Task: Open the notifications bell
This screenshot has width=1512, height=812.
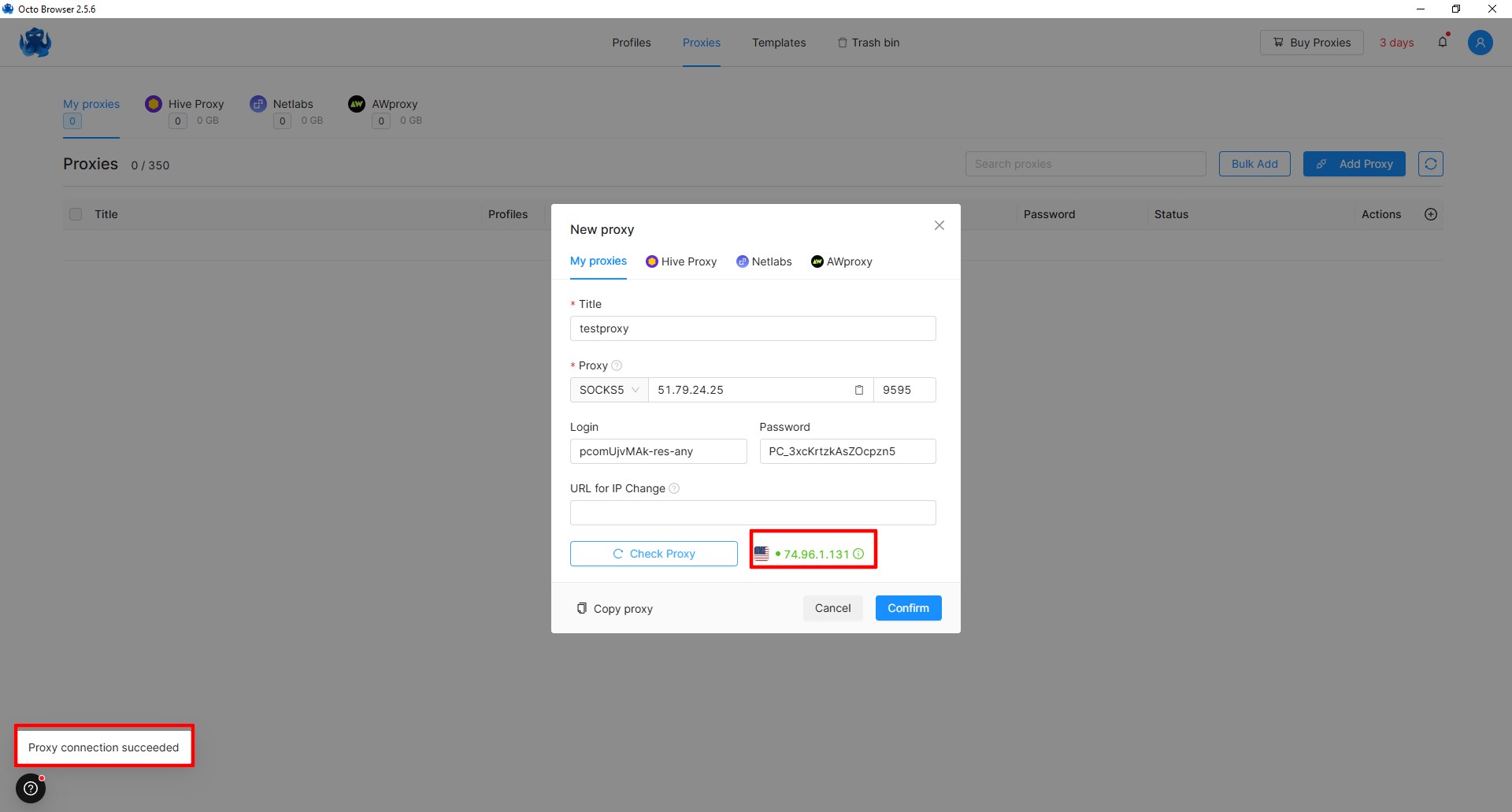Action: (1443, 43)
